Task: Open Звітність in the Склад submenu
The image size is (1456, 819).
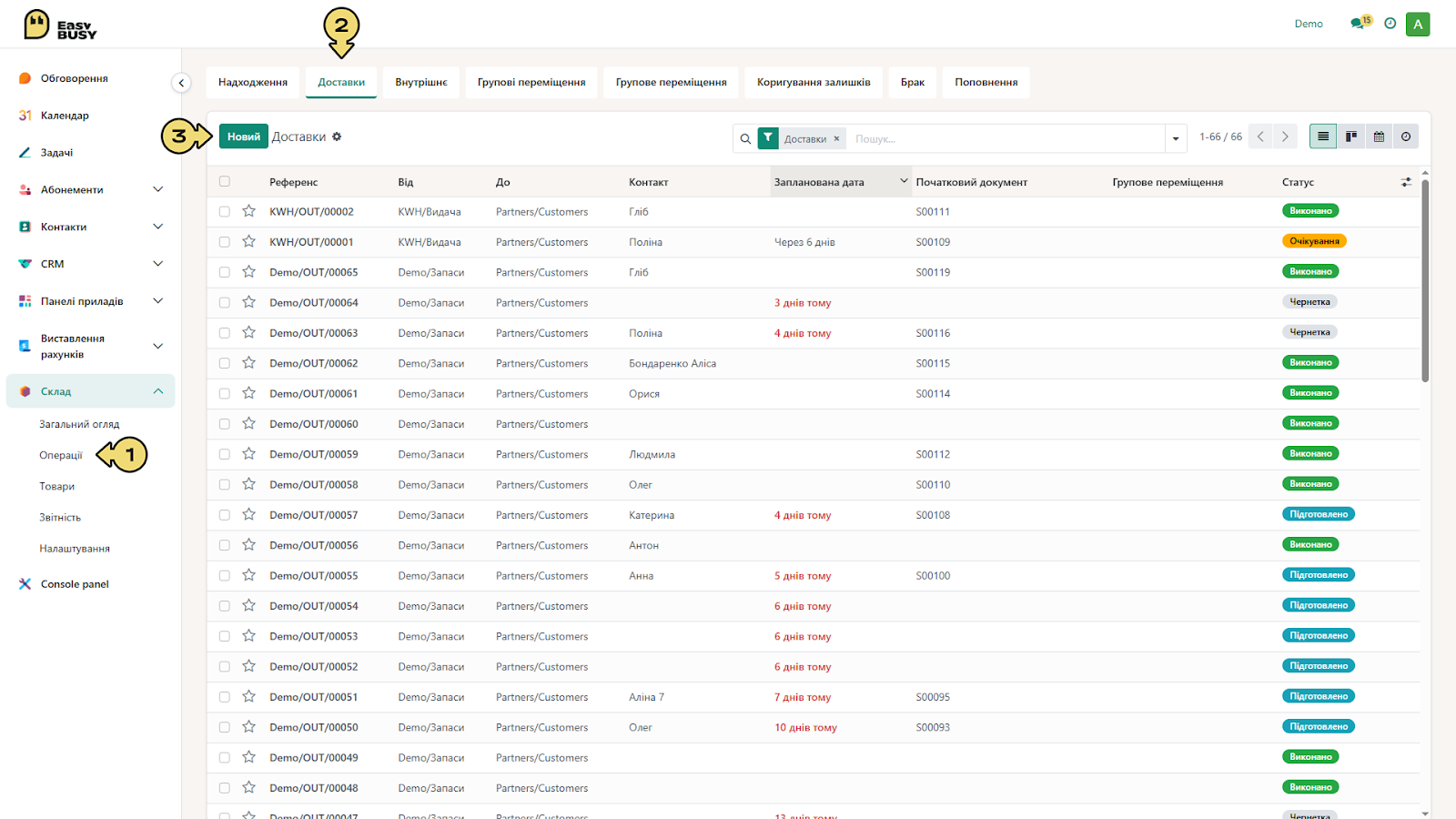Action: pos(60,517)
